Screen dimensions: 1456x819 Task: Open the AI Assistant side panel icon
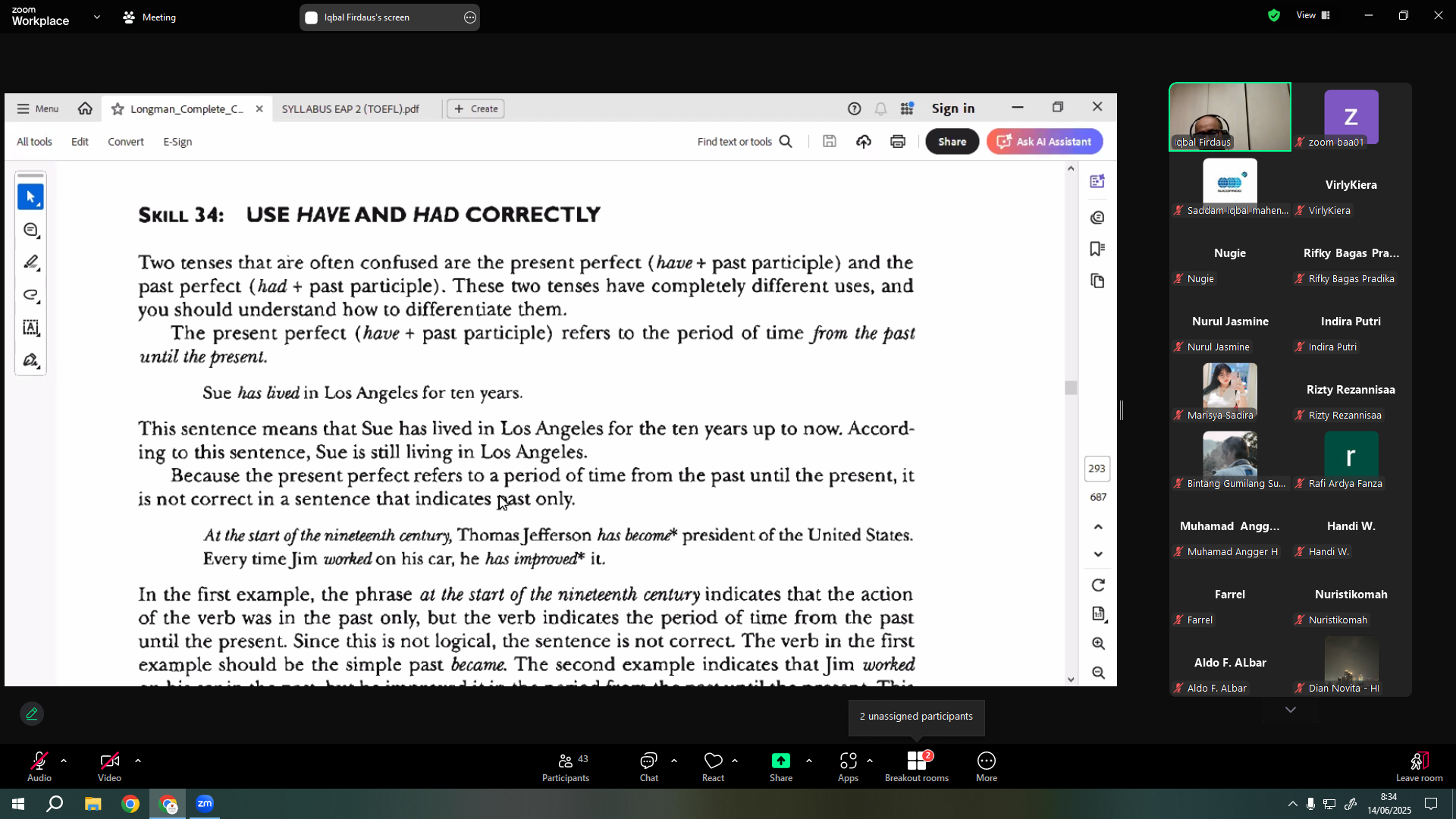tap(1097, 181)
